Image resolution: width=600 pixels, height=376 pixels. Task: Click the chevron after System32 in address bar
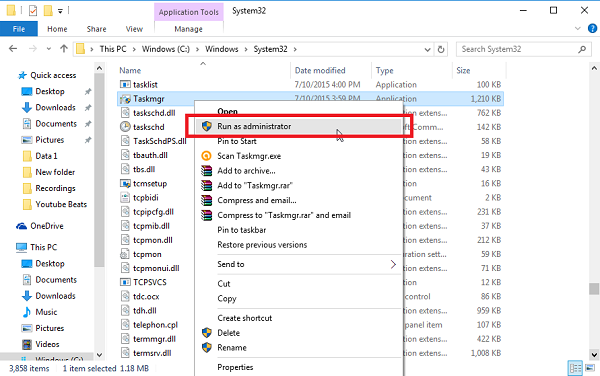coord(295,49)
